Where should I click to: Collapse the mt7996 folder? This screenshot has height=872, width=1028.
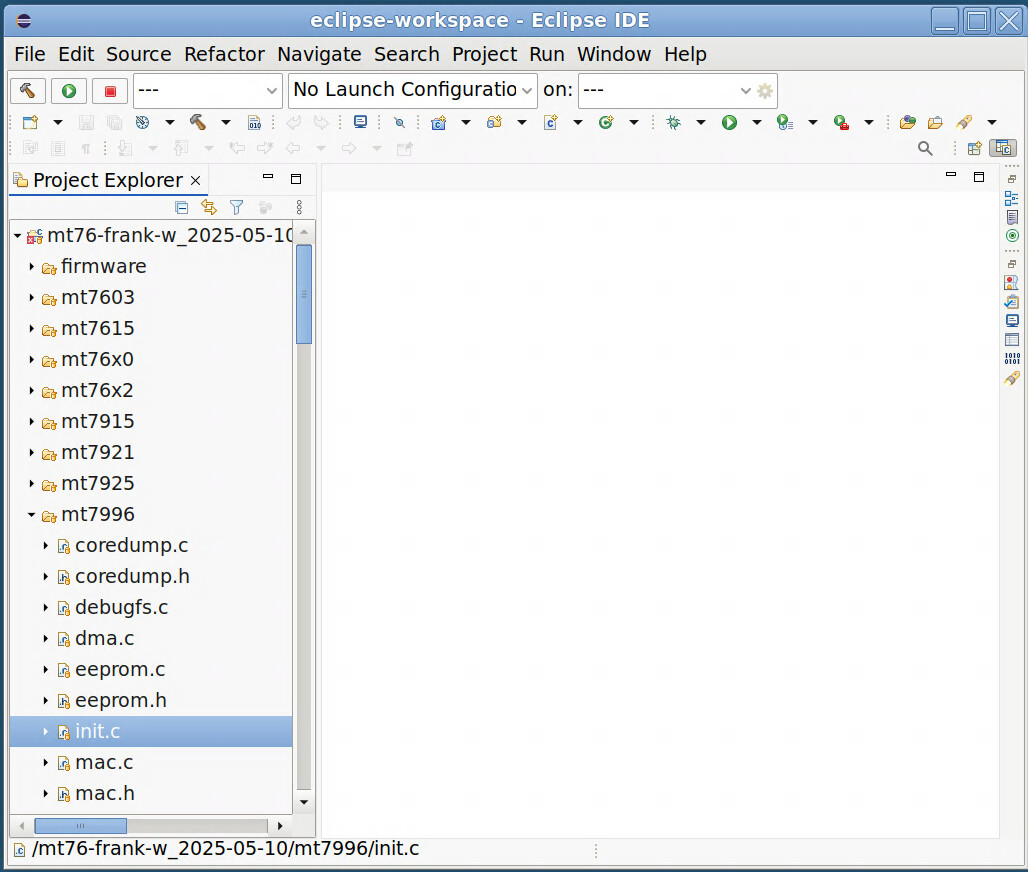31,515
